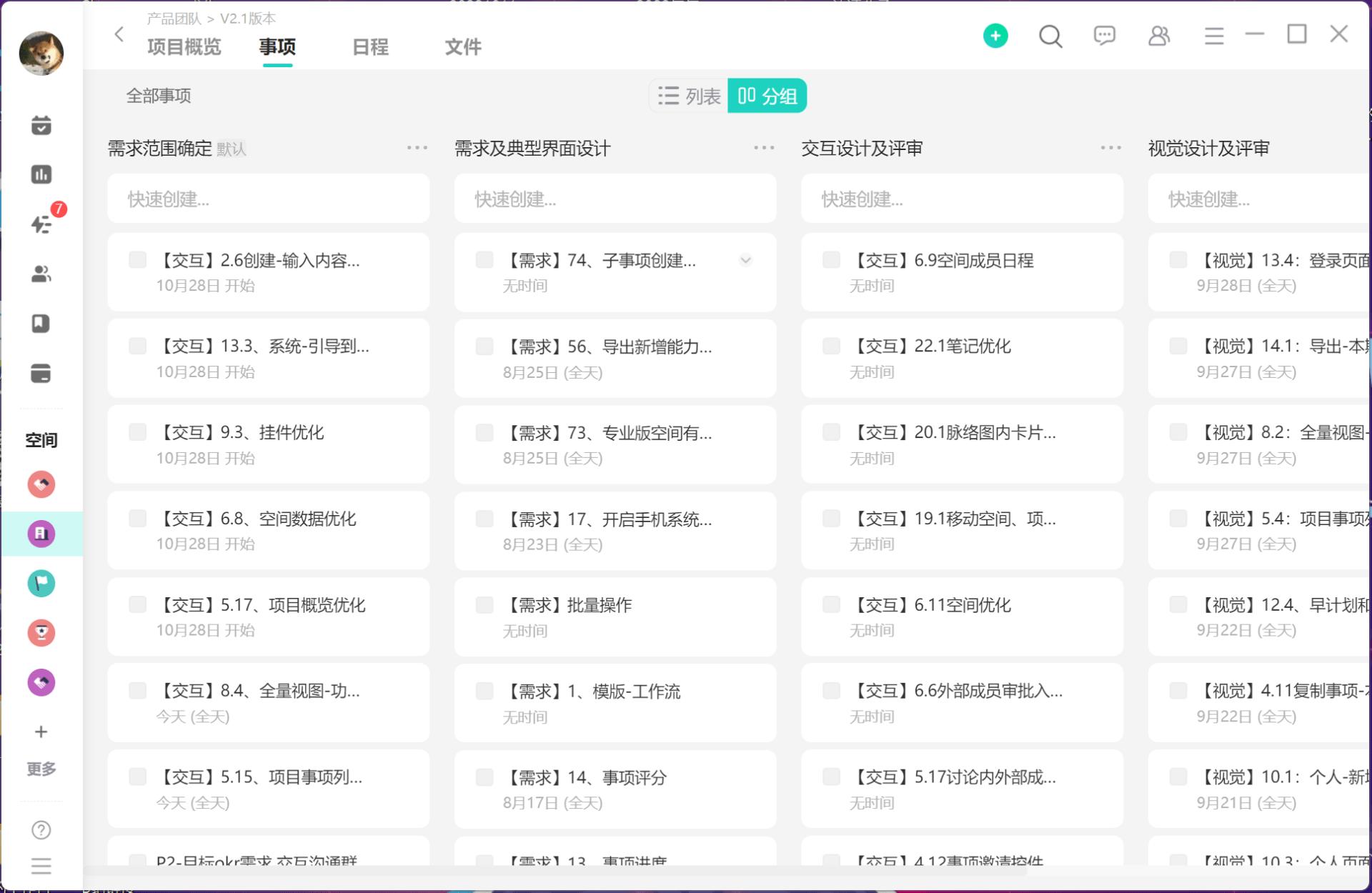Click the 产品团队 breadcrumb link
Image resolution: width=1372 pixels, height=893 pixels.
(174, 19)
